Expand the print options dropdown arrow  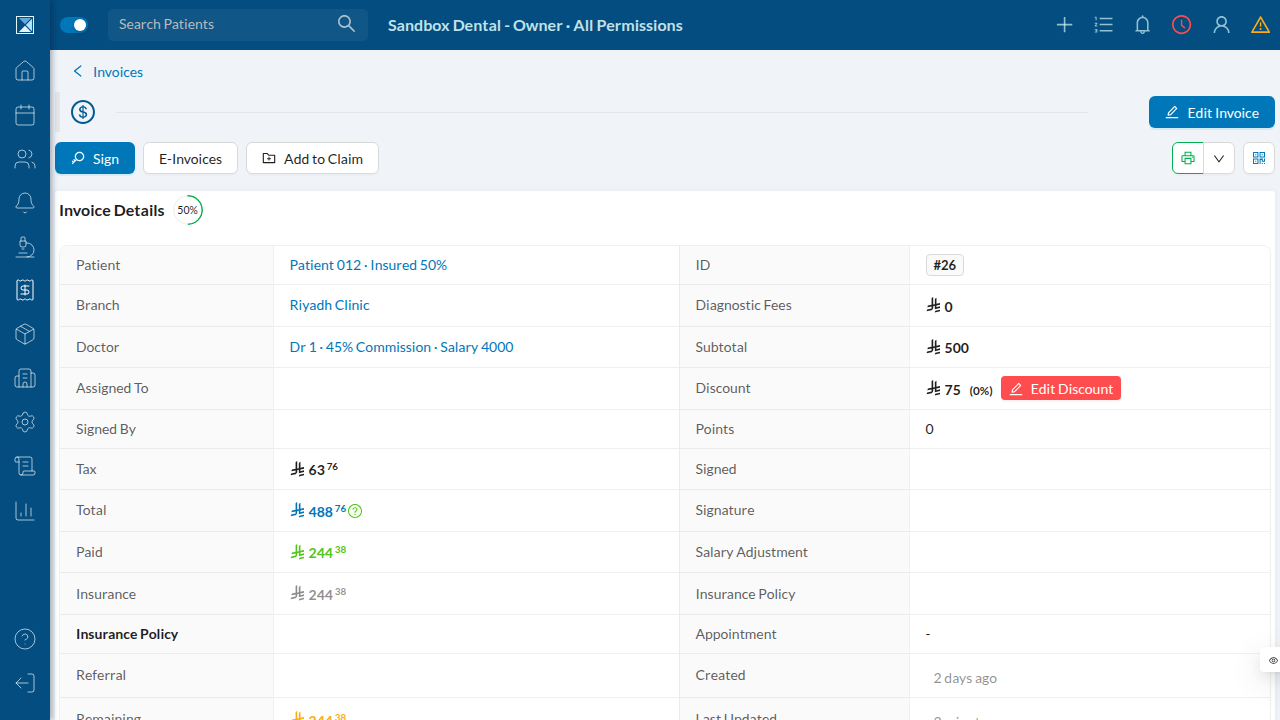tap(1219, 158)
